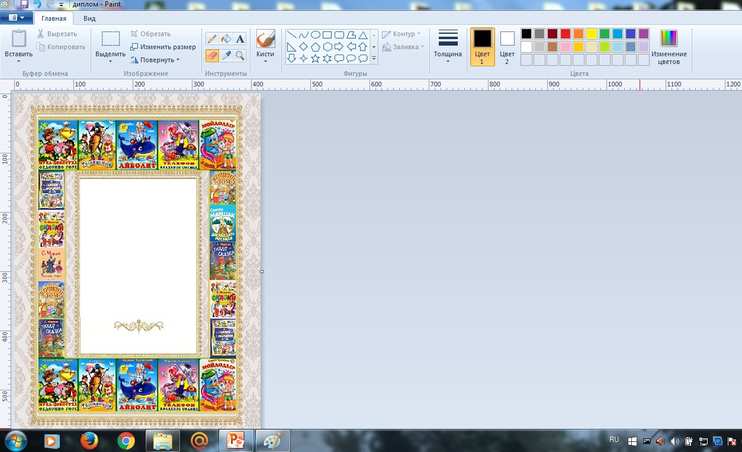Open the Повернуть (rotate) dropdown
This screenshot has height=452, width=742.
(157, 59)
